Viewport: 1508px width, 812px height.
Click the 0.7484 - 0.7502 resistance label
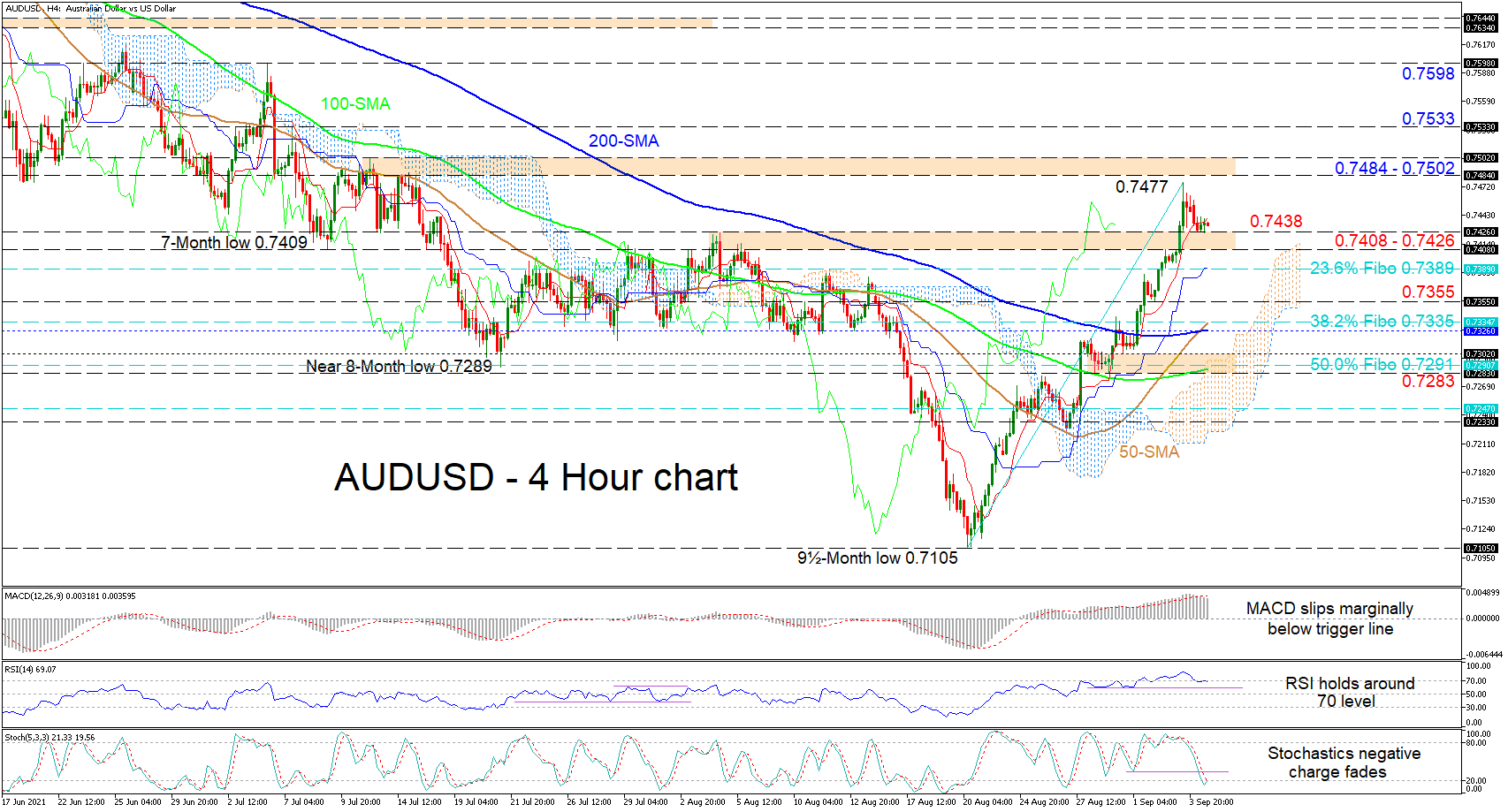[x=1395, y=168]
